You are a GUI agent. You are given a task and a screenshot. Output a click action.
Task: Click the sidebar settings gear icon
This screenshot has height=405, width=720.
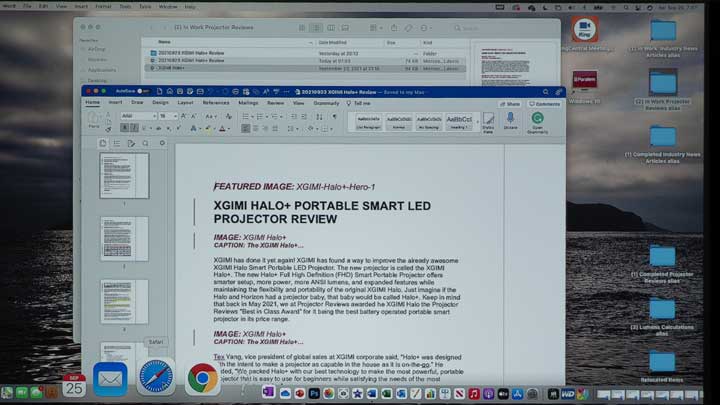(162, 143)
